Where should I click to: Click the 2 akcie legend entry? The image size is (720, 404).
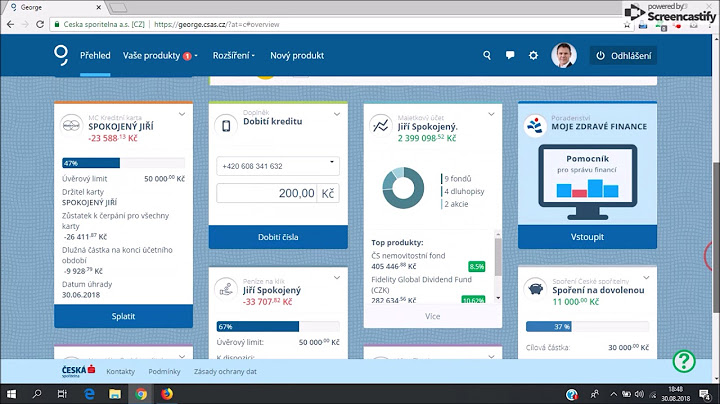pos(456,204)
